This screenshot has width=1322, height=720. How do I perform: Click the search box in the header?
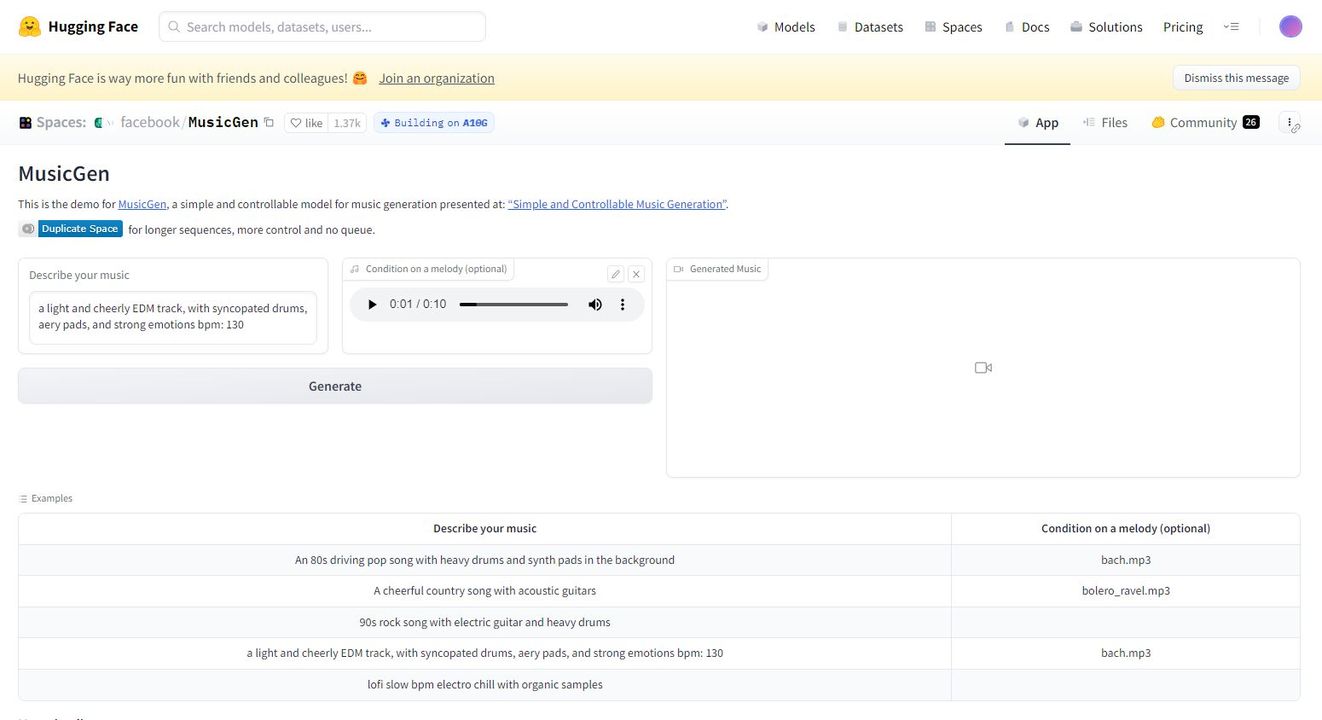pyautogui.click(x=322, y=27)
